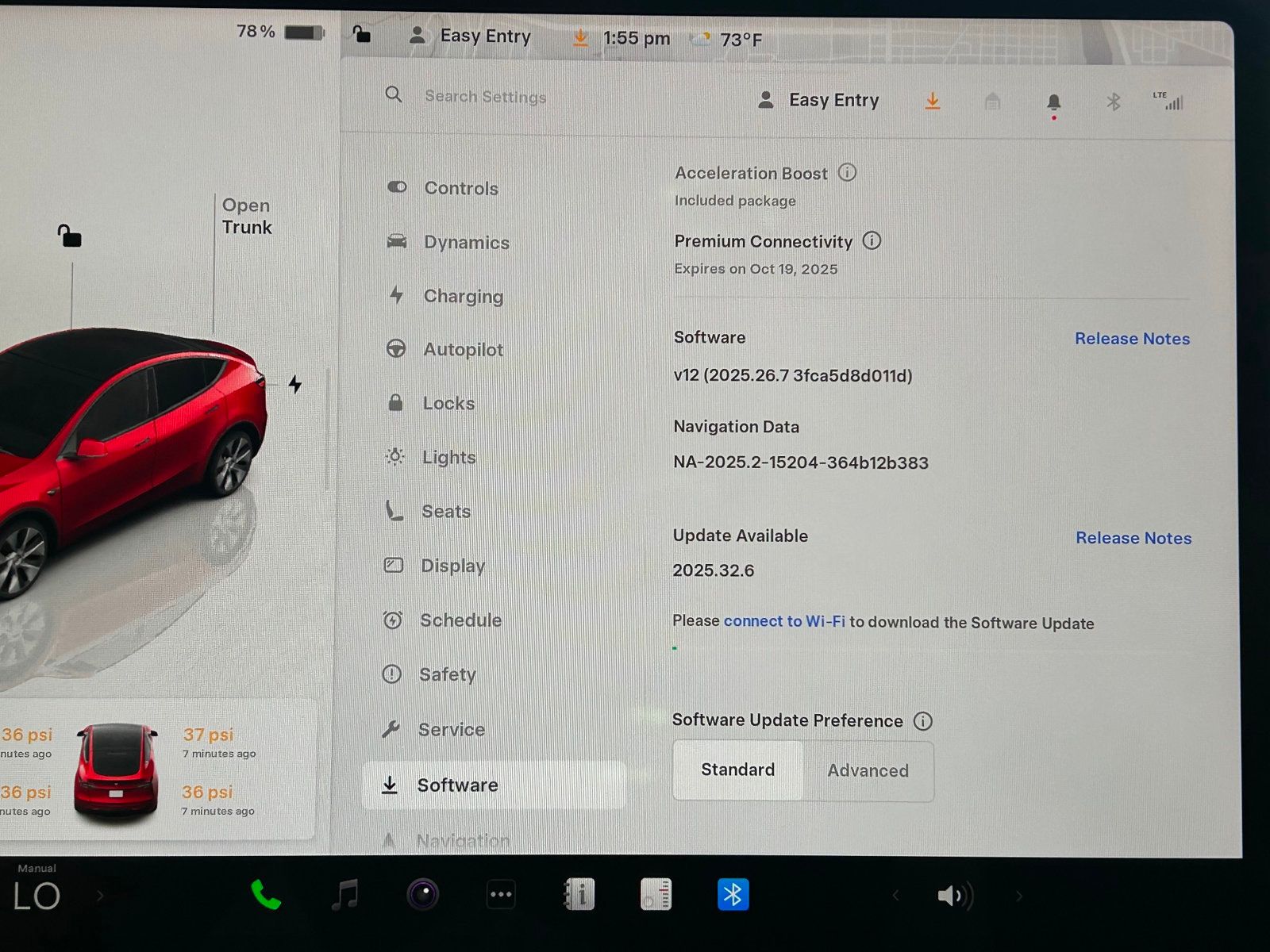
Task: Launch the dashcam camera app
Action: point(422,895)
